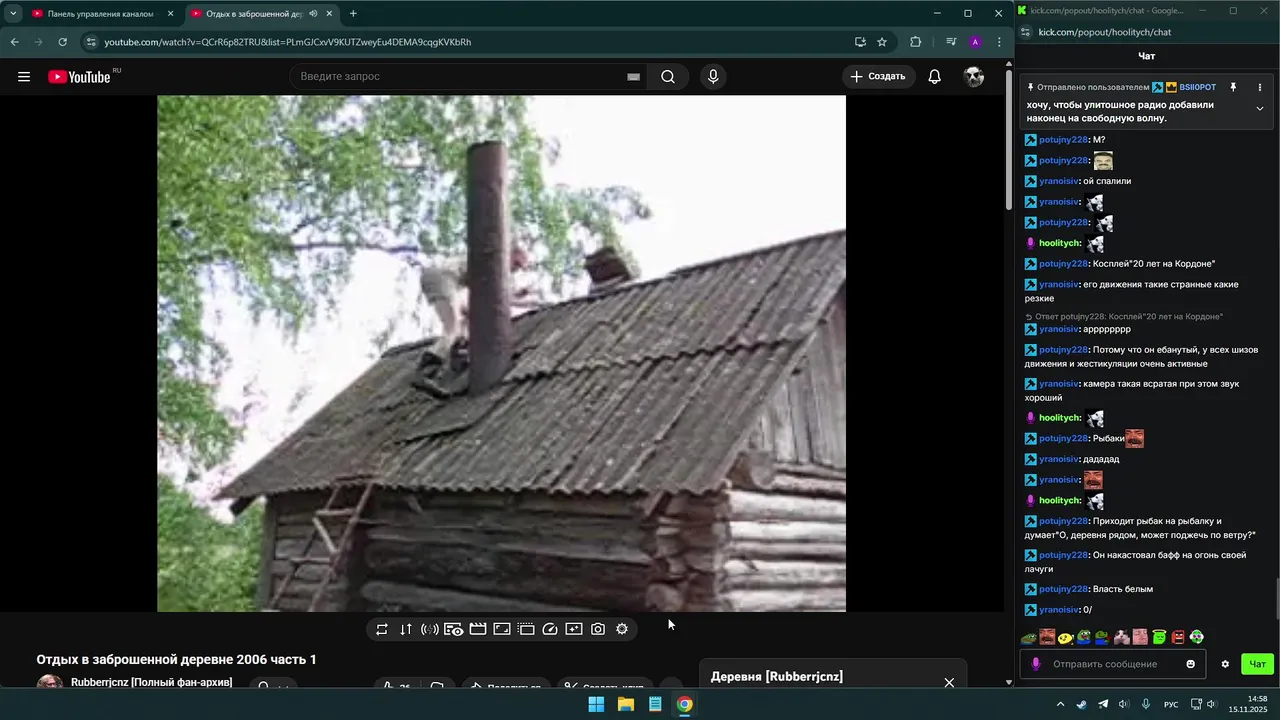Open the Rubberrjcnz channel name link

click(x=151, y=682)
